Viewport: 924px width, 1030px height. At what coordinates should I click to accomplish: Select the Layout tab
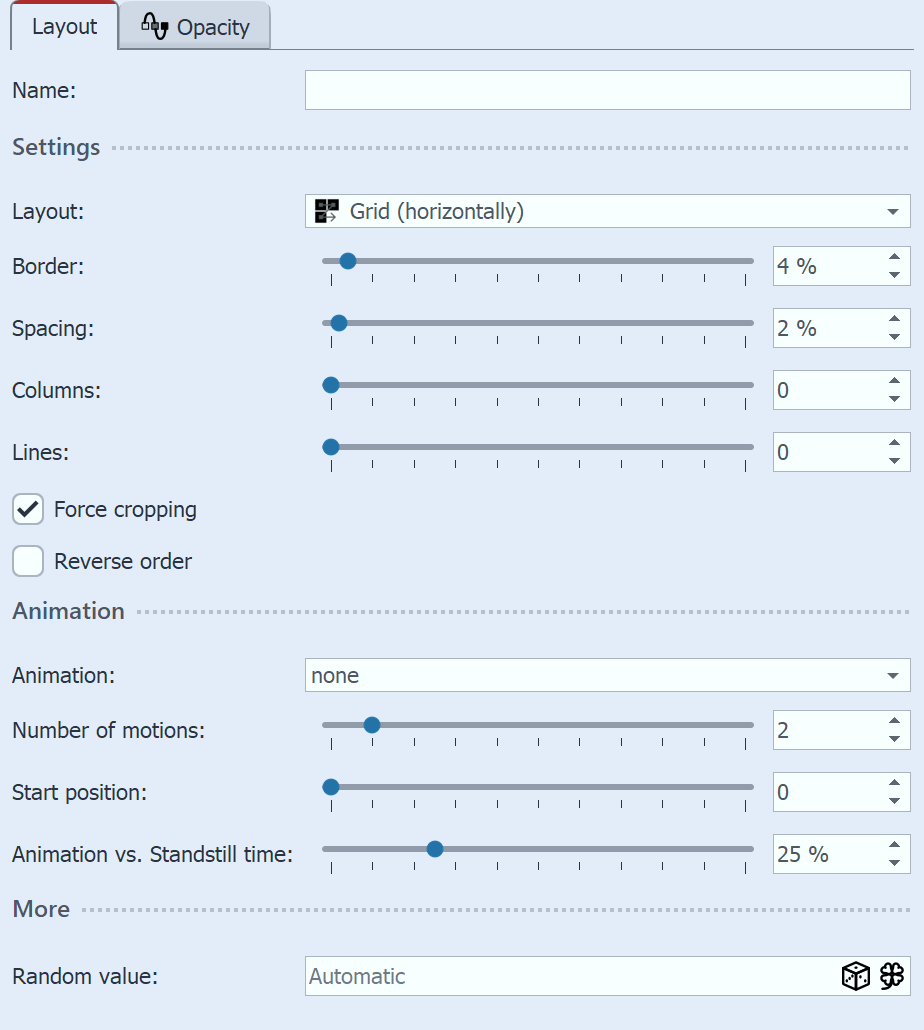(x=64, y=26)
